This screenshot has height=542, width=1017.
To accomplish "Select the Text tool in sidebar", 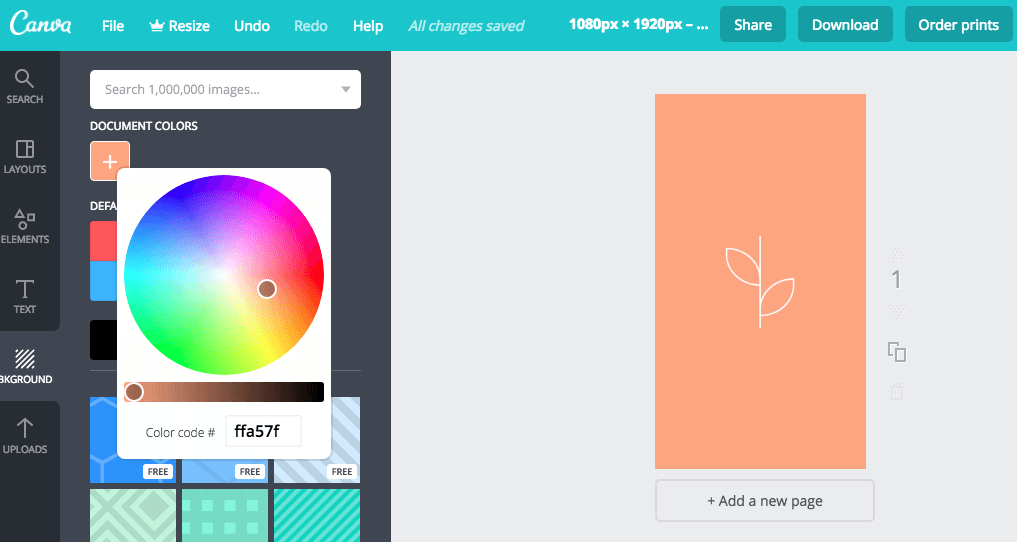I will tap(25, 297).
